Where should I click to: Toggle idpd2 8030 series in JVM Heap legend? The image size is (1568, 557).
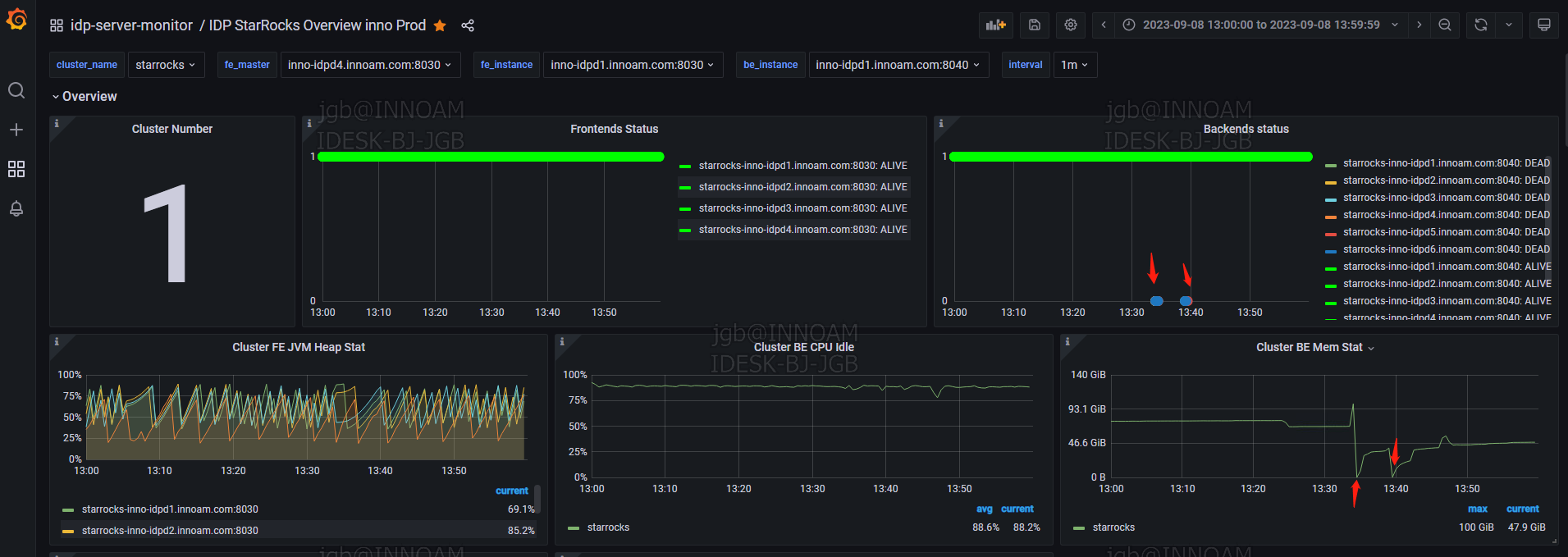[x=170, y=531]
